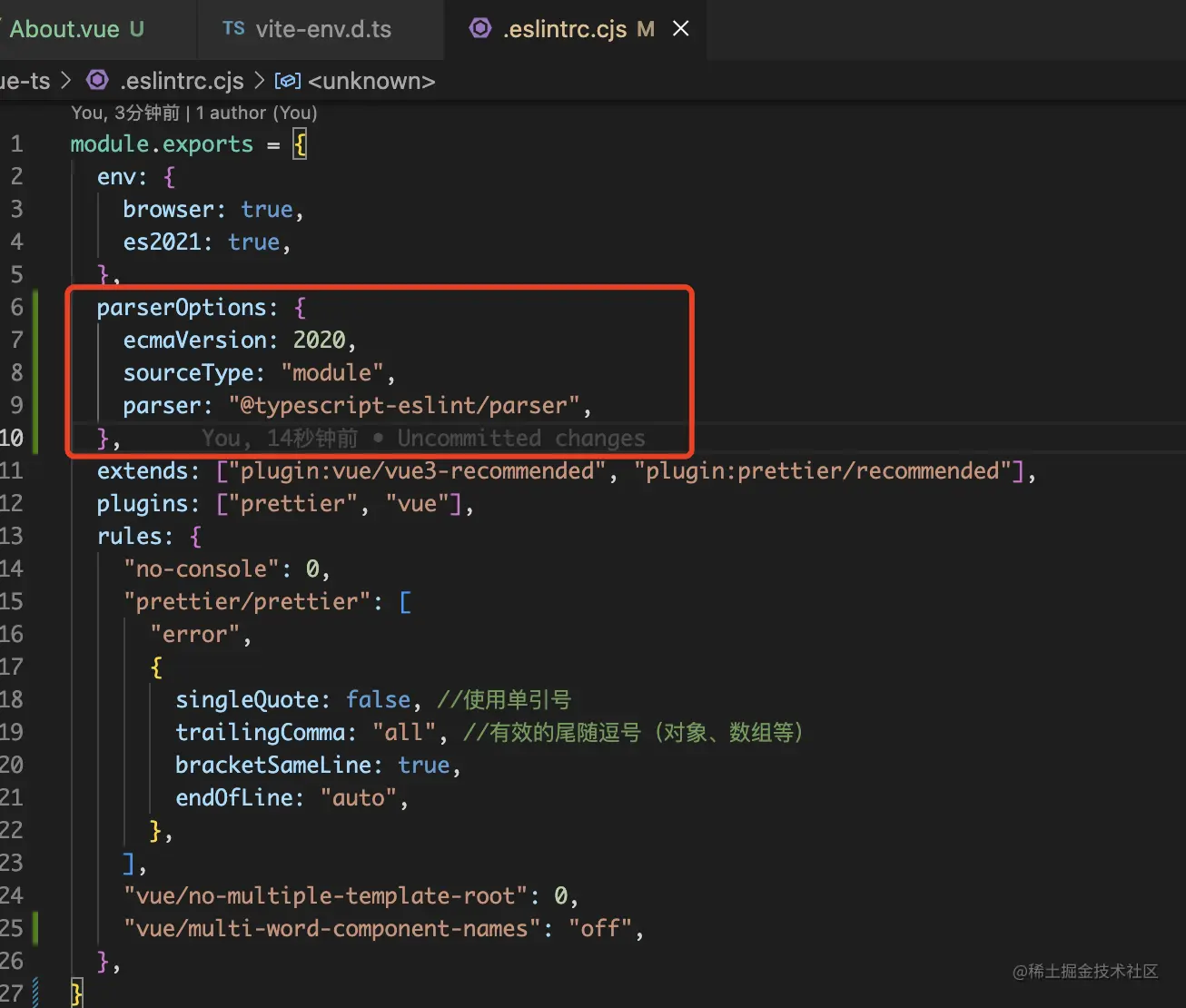This screenshot has height=1008, width=1186.
Task: Open the 'You, 3分钟前' code lens
Action: click(x=125, y=113)
